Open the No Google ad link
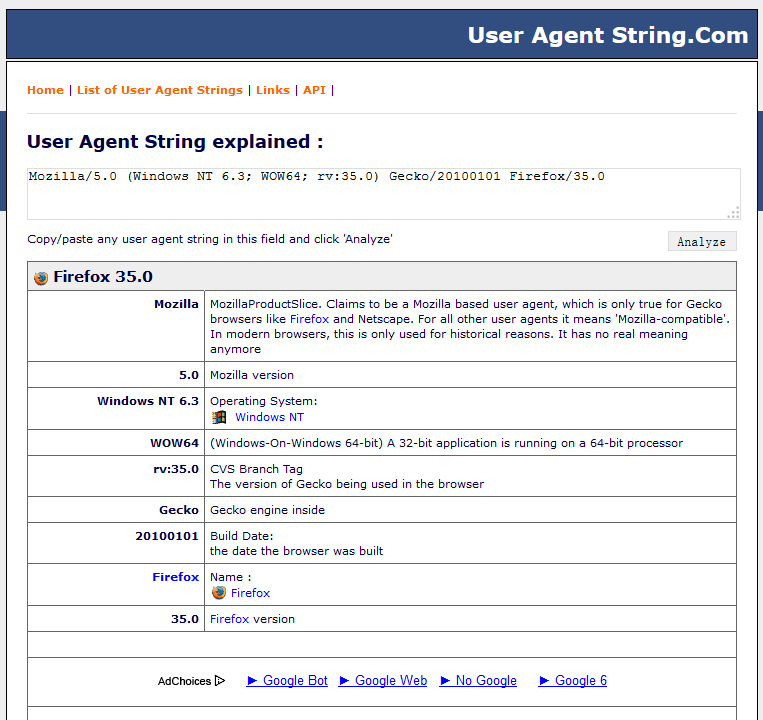This screenshot has width=763, height=720. click(x=478, y=680)
